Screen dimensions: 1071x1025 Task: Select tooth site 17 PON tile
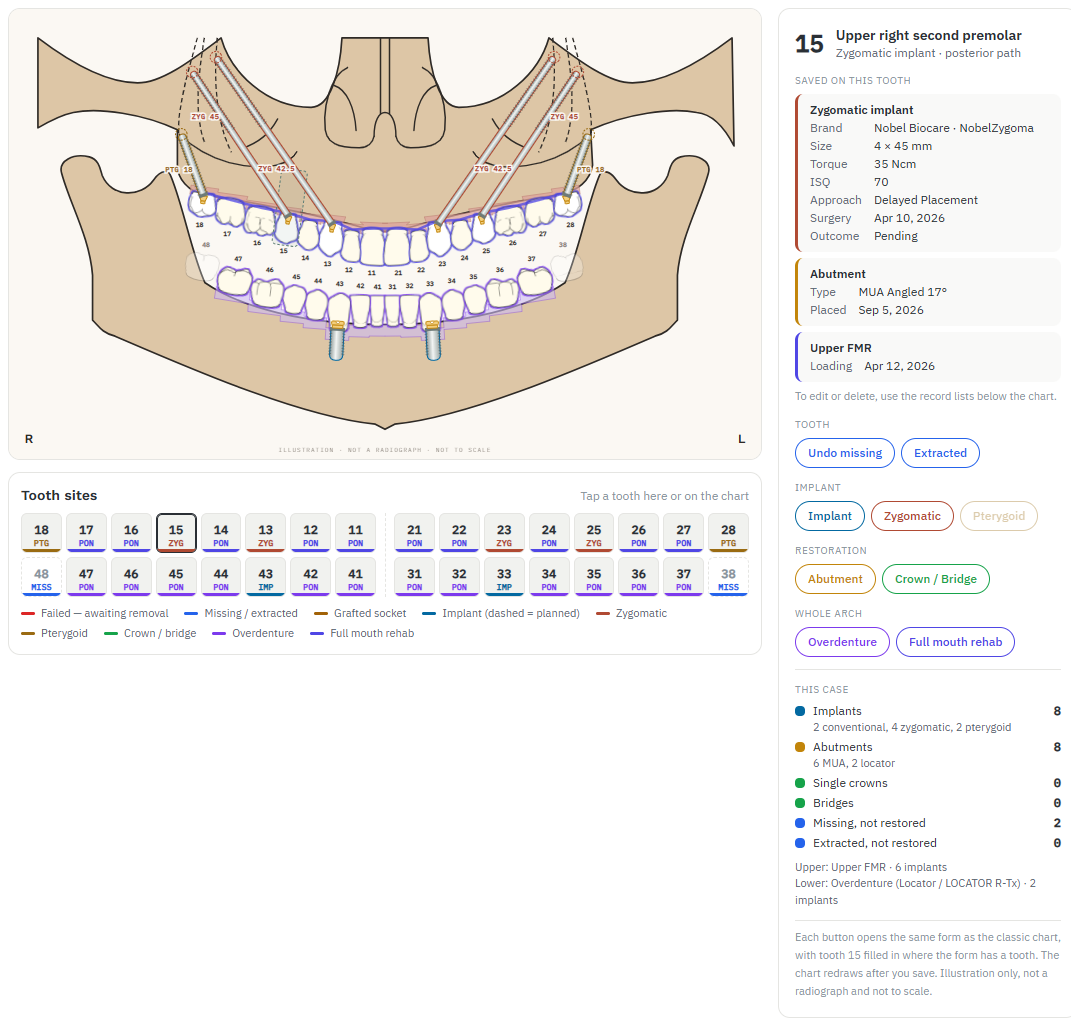point(86,533)
